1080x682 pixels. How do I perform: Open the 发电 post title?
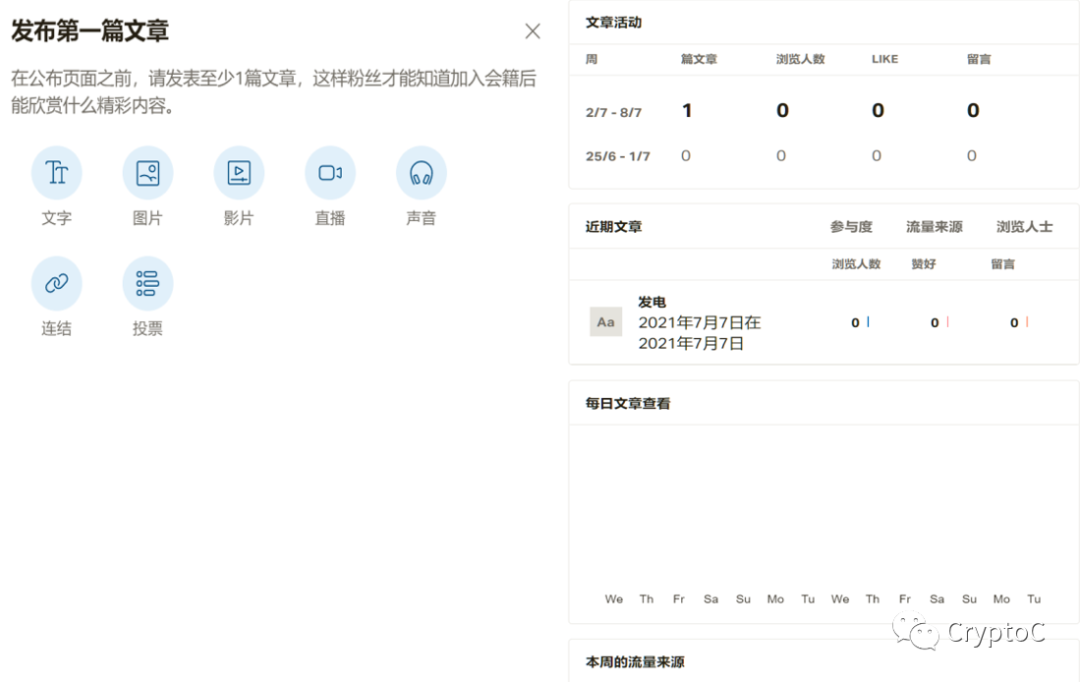pyautogui.click(x=652, y=302)
